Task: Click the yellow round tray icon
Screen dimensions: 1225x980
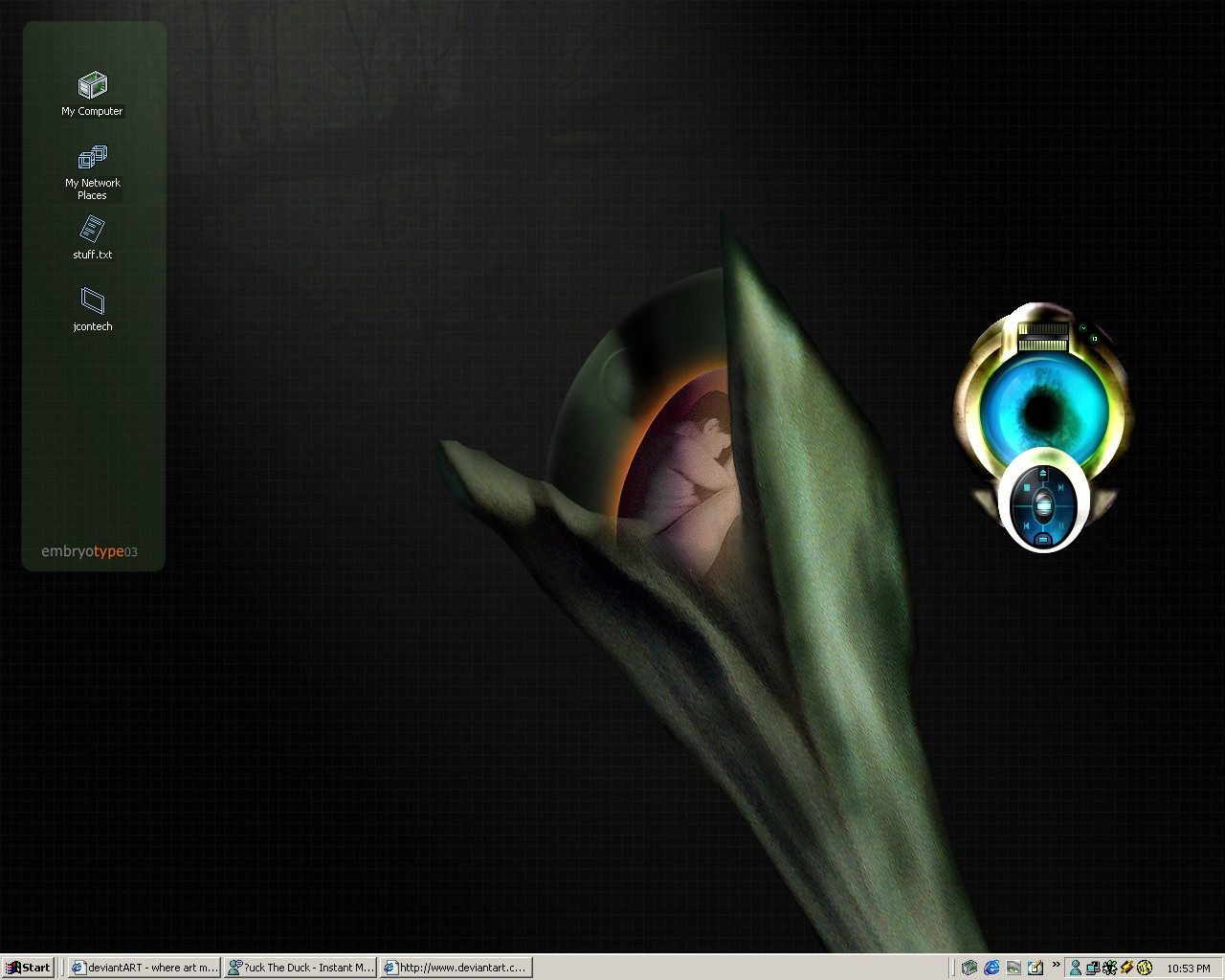Action: 1145,968
